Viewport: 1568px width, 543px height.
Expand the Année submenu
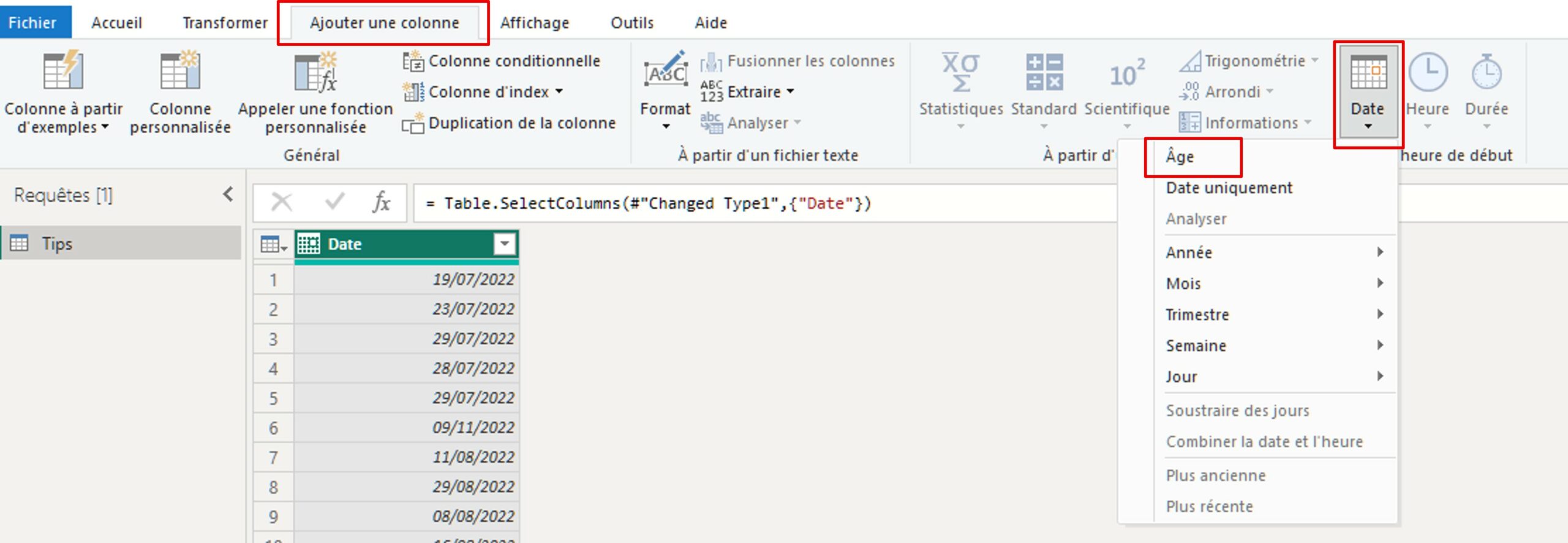click(x=1274, y=253)
